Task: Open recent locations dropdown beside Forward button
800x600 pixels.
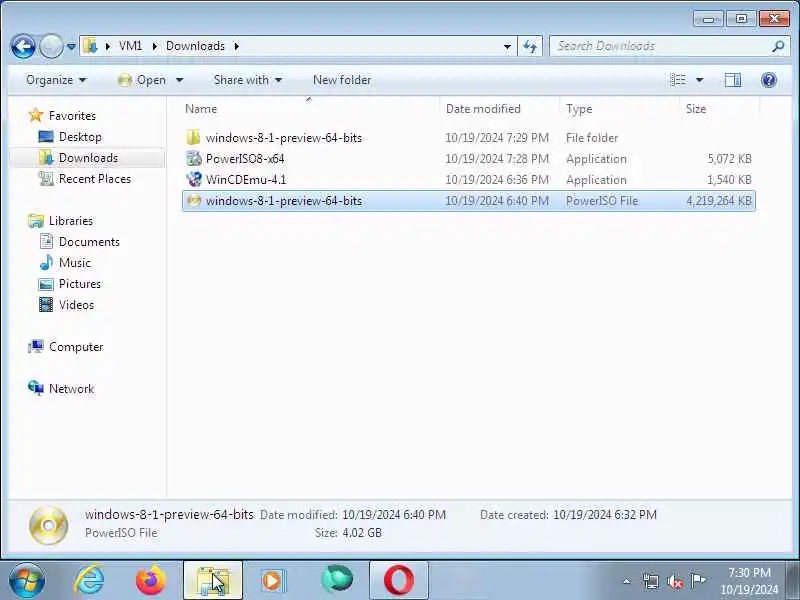Action: (71, 47)
